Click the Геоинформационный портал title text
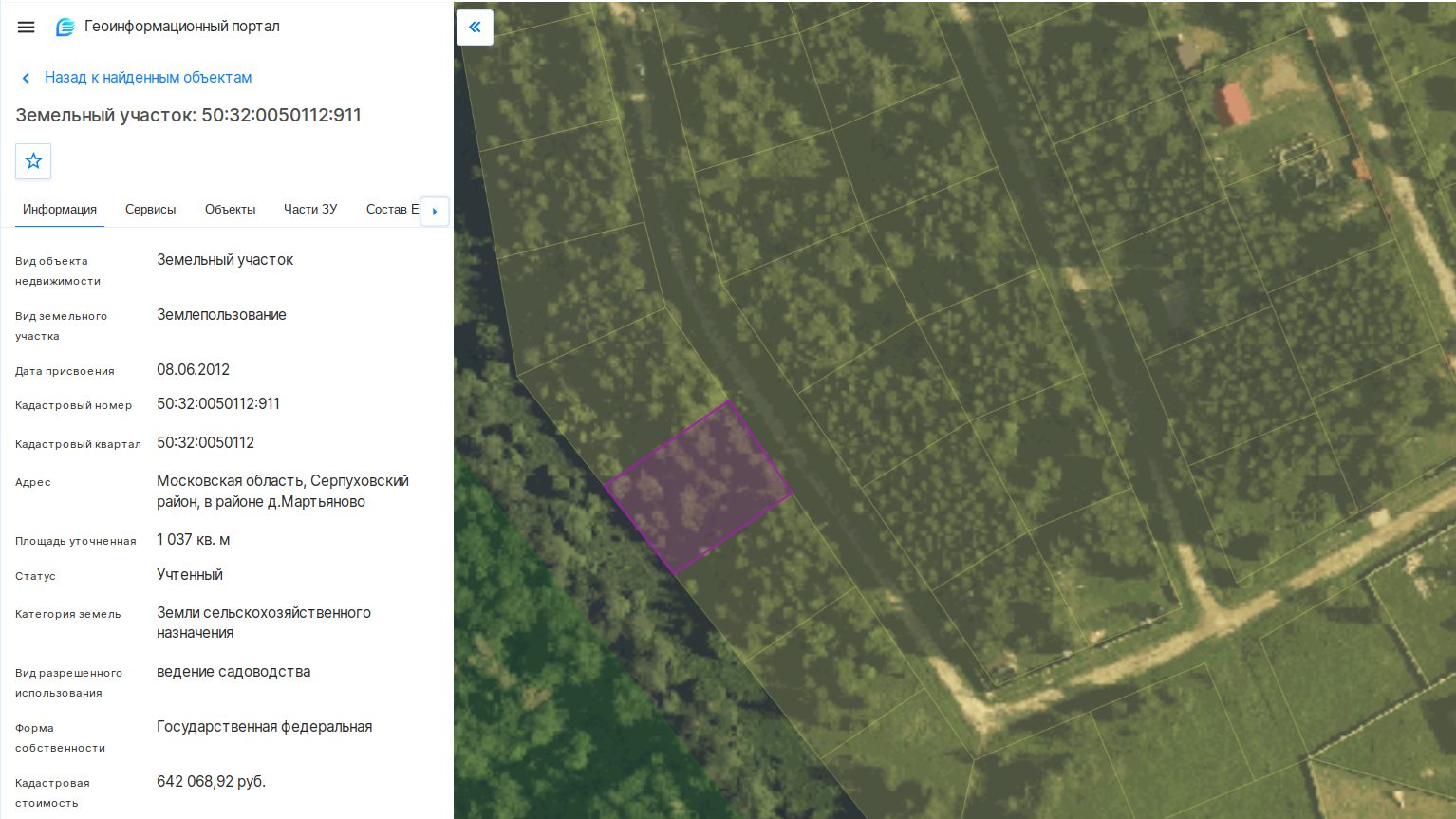This screenshot has width=1456, height=819. pos(182,27)
